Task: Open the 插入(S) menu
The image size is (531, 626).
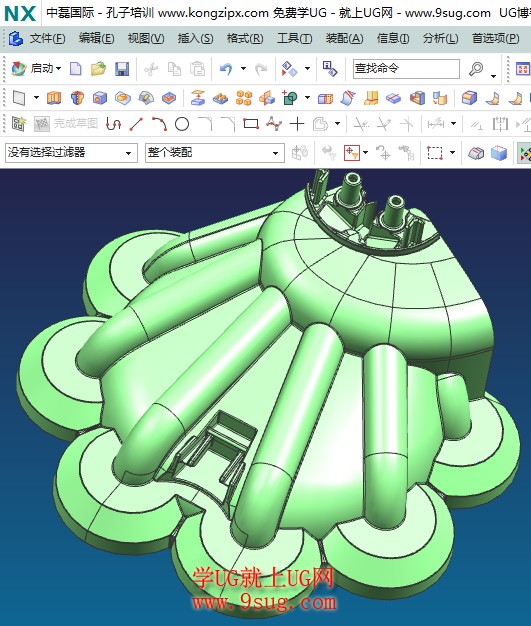Action: click(x=195, y=38)
